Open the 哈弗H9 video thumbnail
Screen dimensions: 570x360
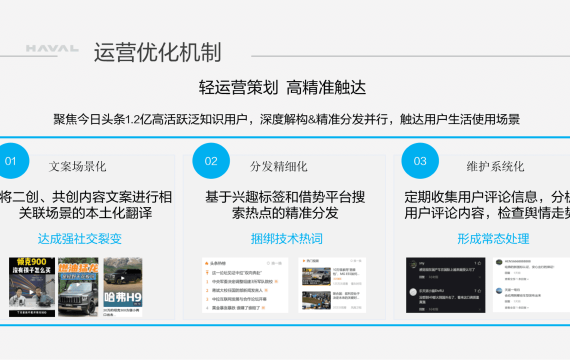tap(123, 287)
